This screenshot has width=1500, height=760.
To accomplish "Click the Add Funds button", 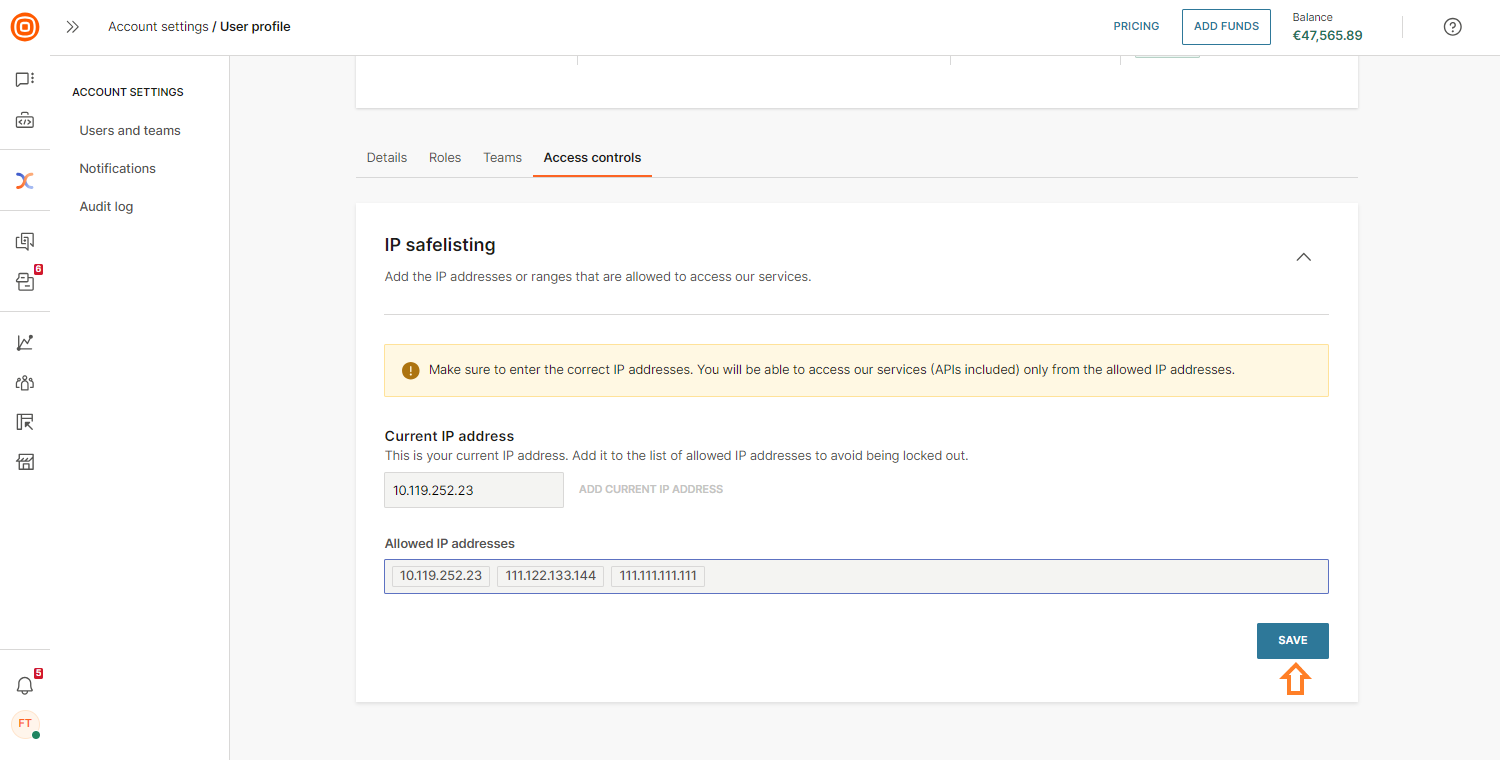I will click(x=1226, y=27).
